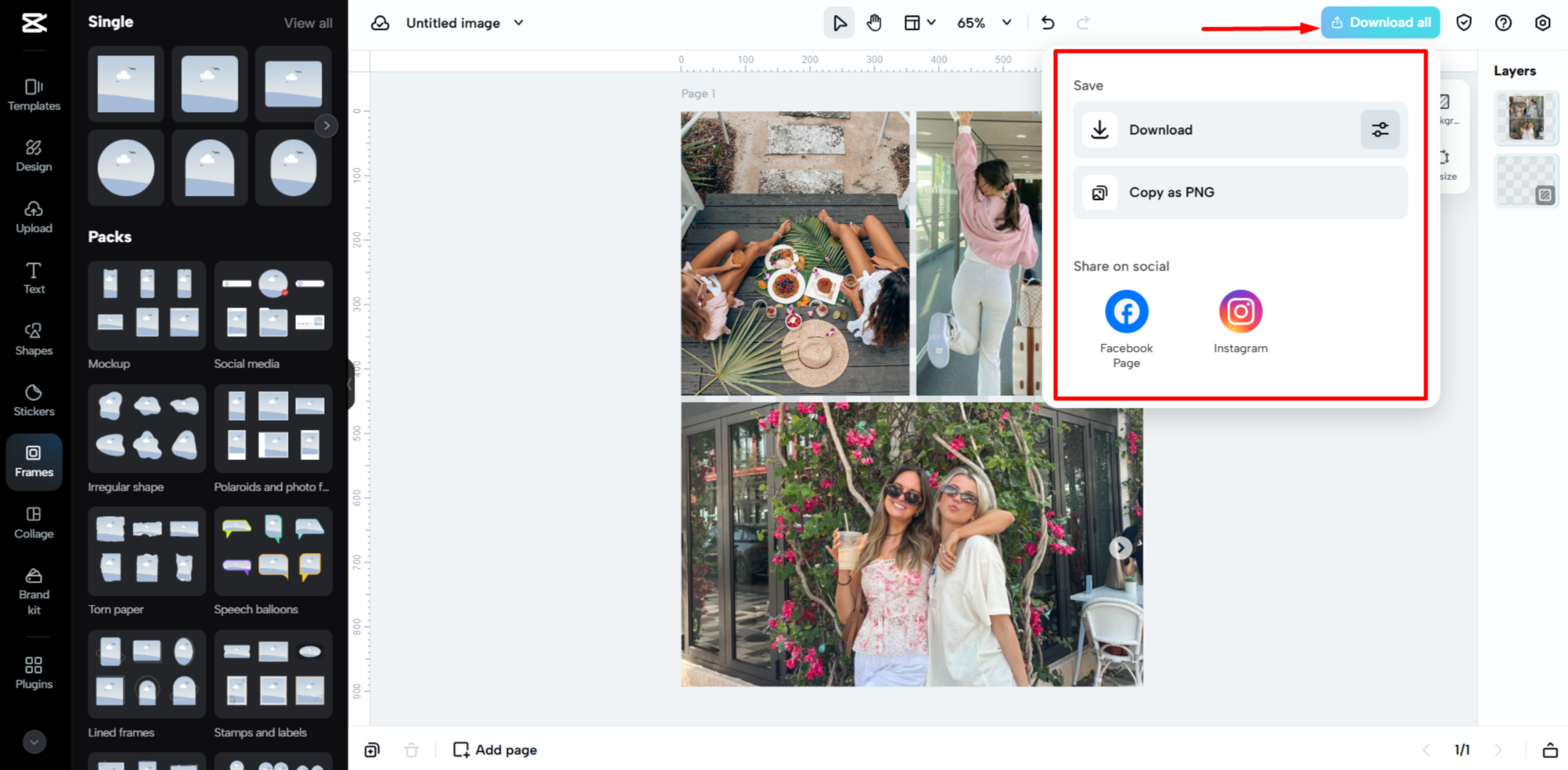Open the Collage panel
The width and height of the screenshot is (1568, 770).
point(33,522)
